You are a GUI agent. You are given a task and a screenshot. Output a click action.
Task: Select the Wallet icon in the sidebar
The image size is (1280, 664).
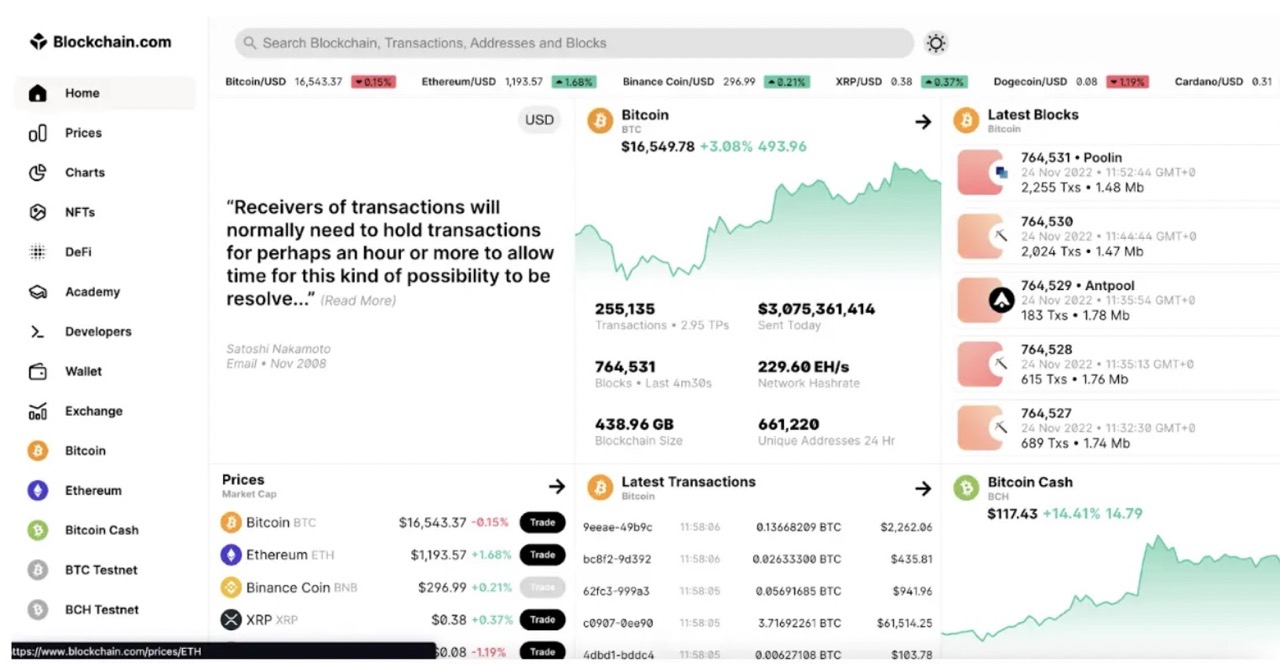tap(36, 371)
